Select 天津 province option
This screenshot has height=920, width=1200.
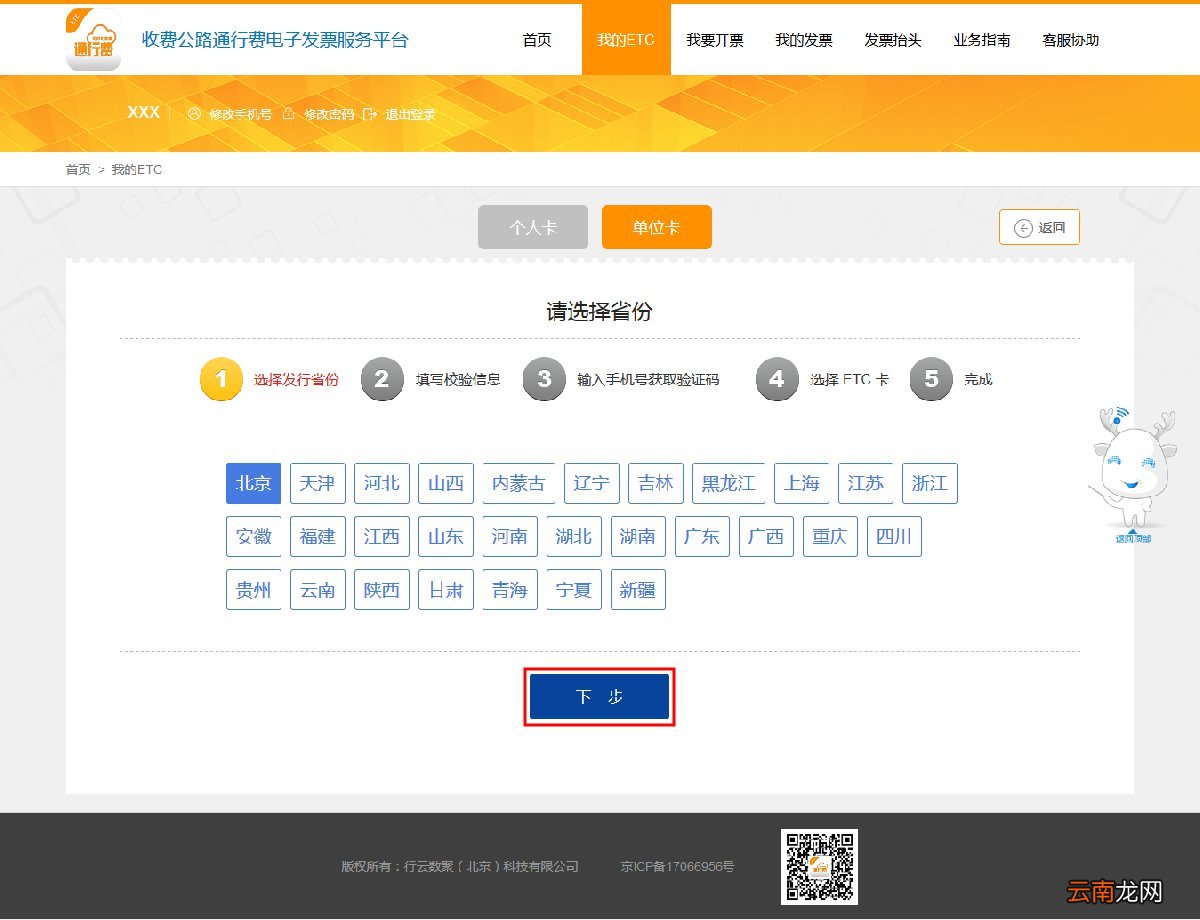point(317,483)
